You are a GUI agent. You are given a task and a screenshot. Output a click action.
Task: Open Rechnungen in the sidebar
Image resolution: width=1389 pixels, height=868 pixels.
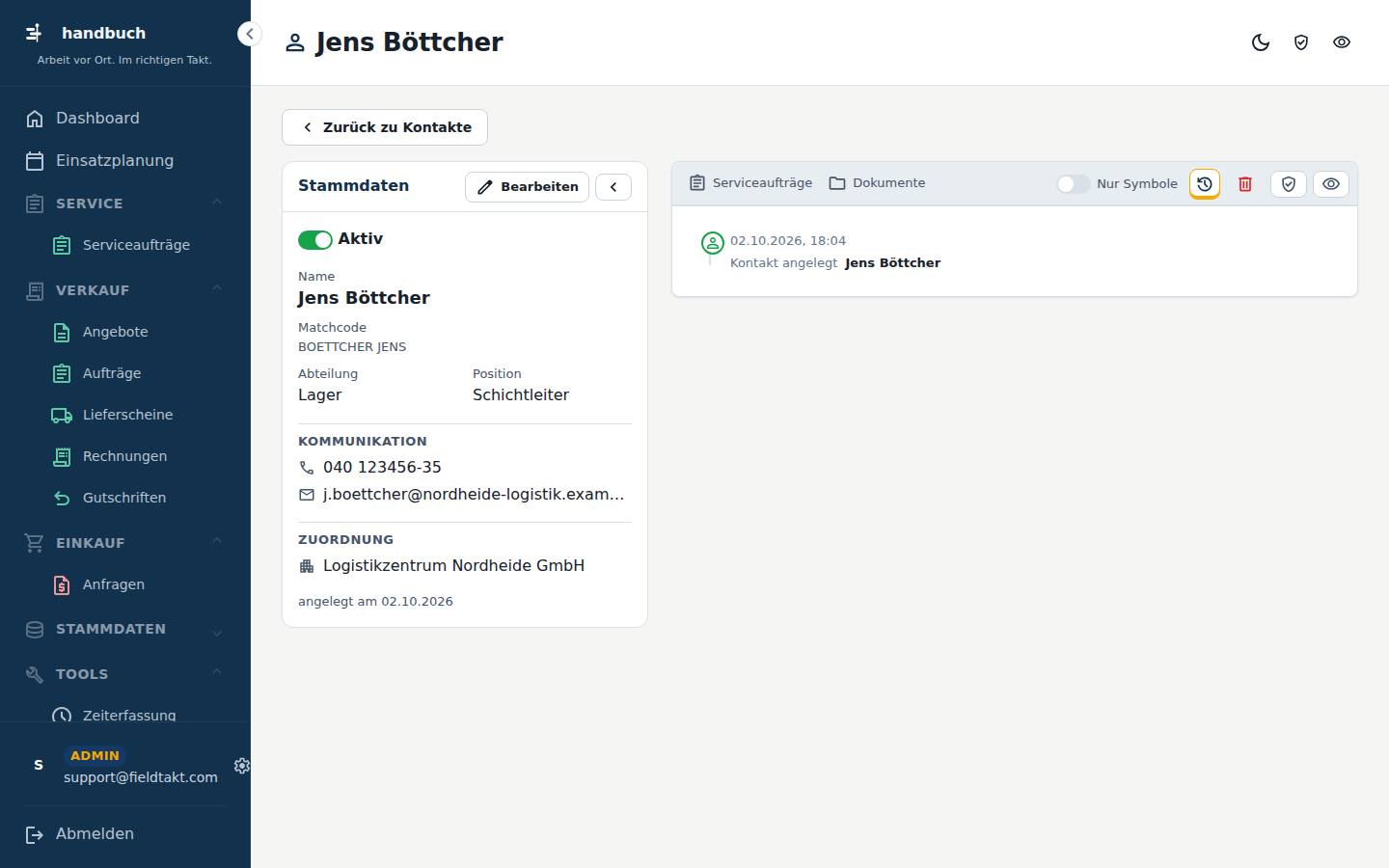tap(125, 456)
